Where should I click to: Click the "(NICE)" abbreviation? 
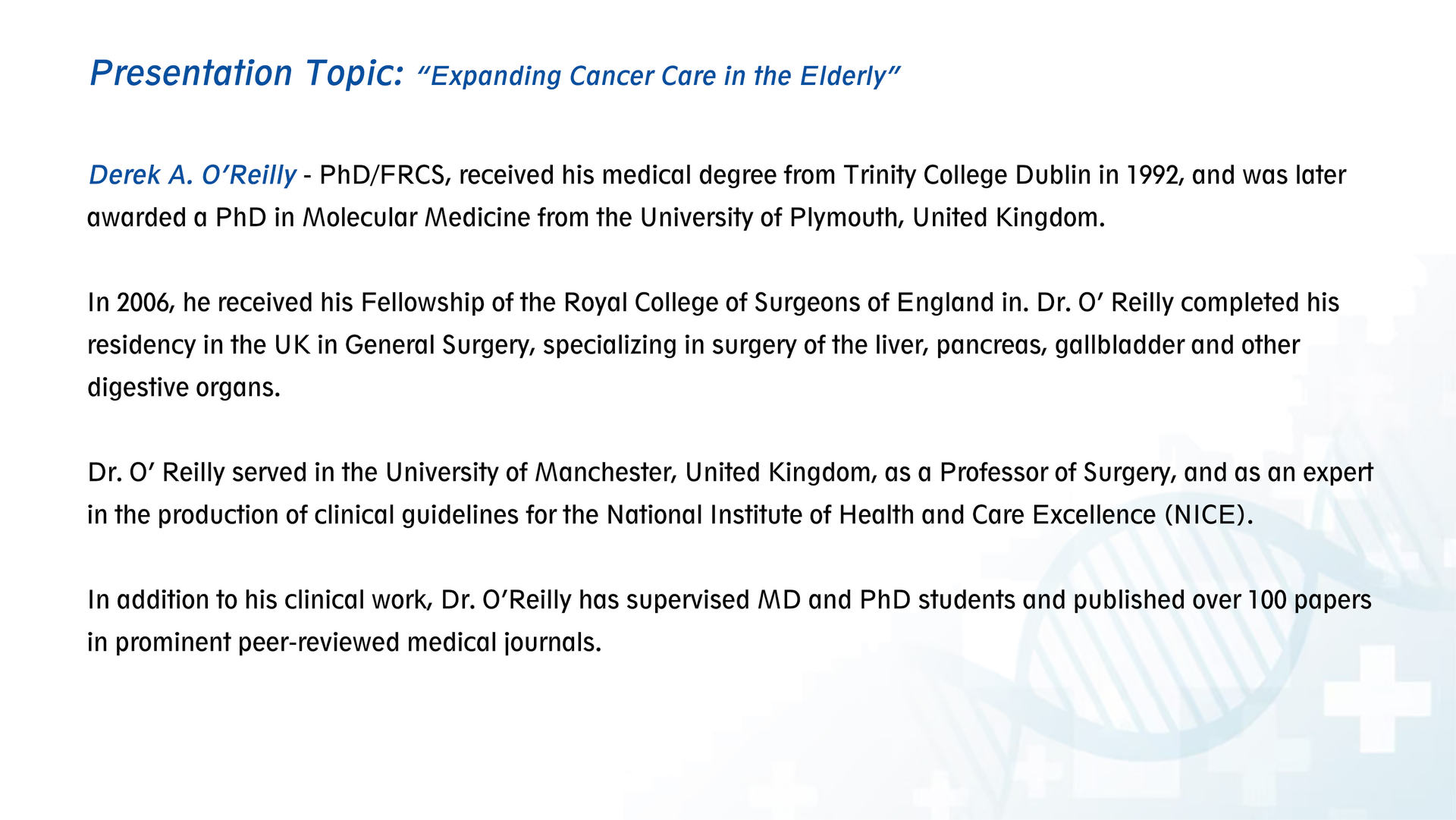pos(1209,515)
